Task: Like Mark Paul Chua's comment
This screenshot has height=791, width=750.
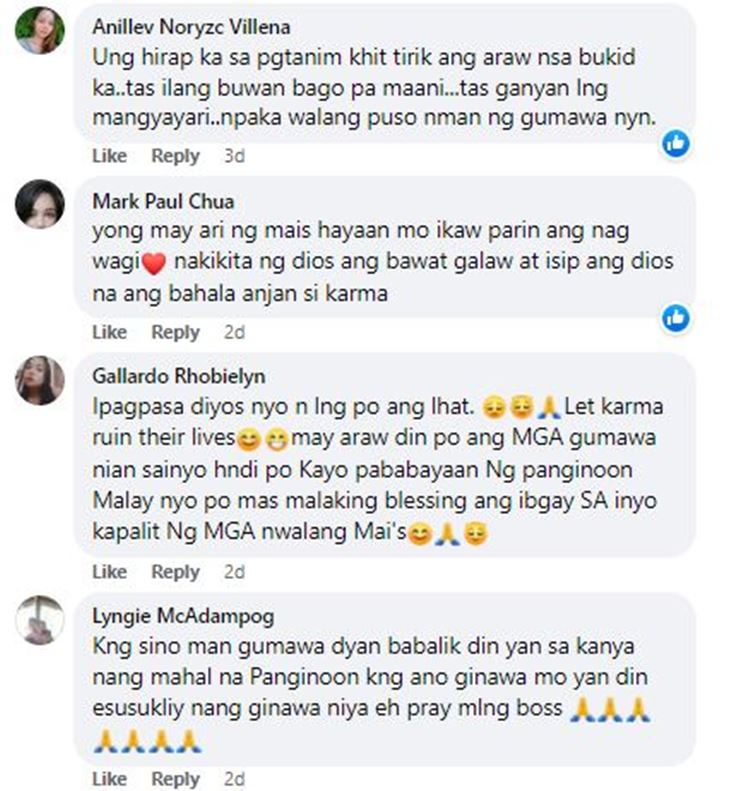Action: [x=109, y=332]
